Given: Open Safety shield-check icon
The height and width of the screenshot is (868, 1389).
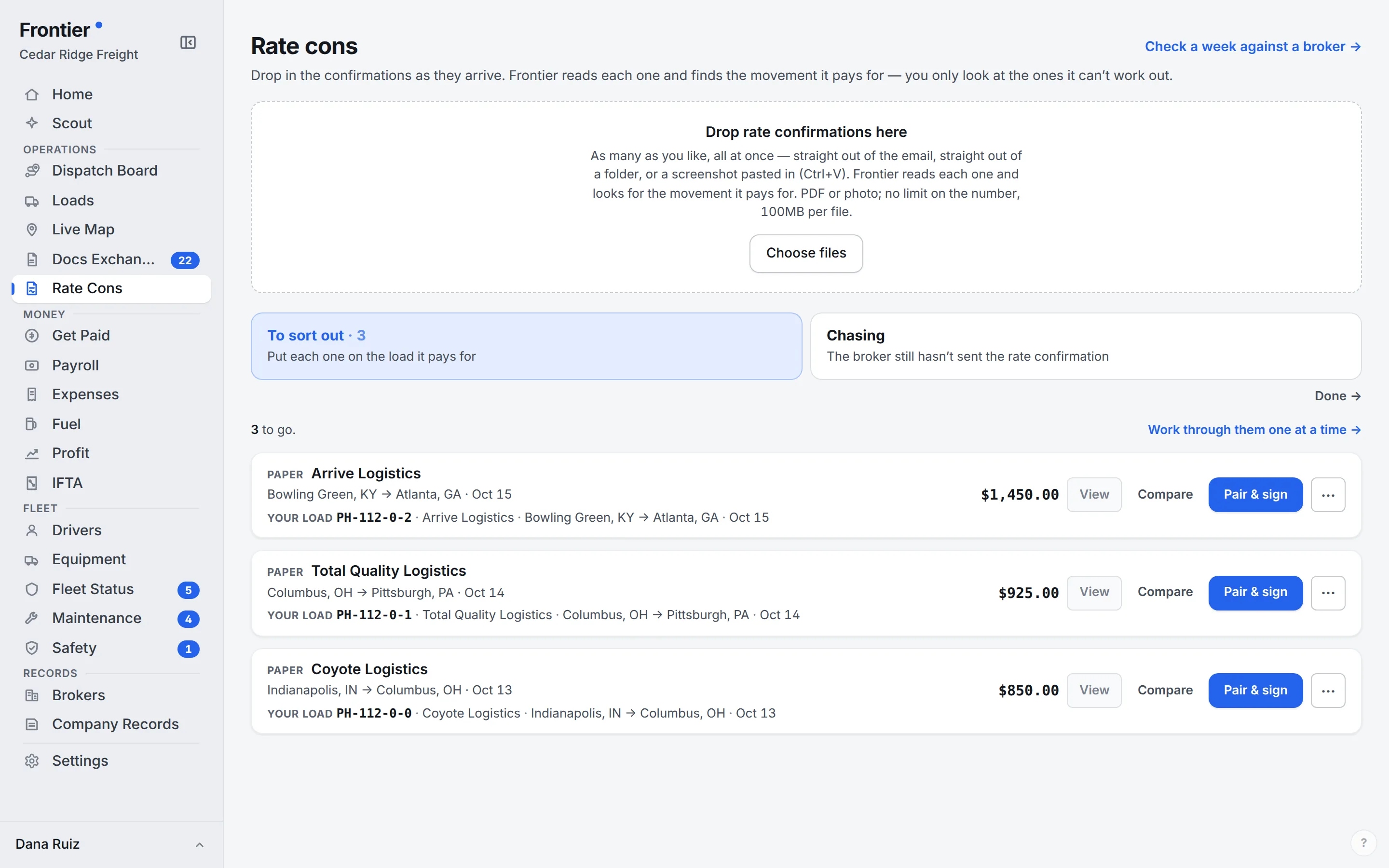Looking at the screenshot, I should click(32, 648).
